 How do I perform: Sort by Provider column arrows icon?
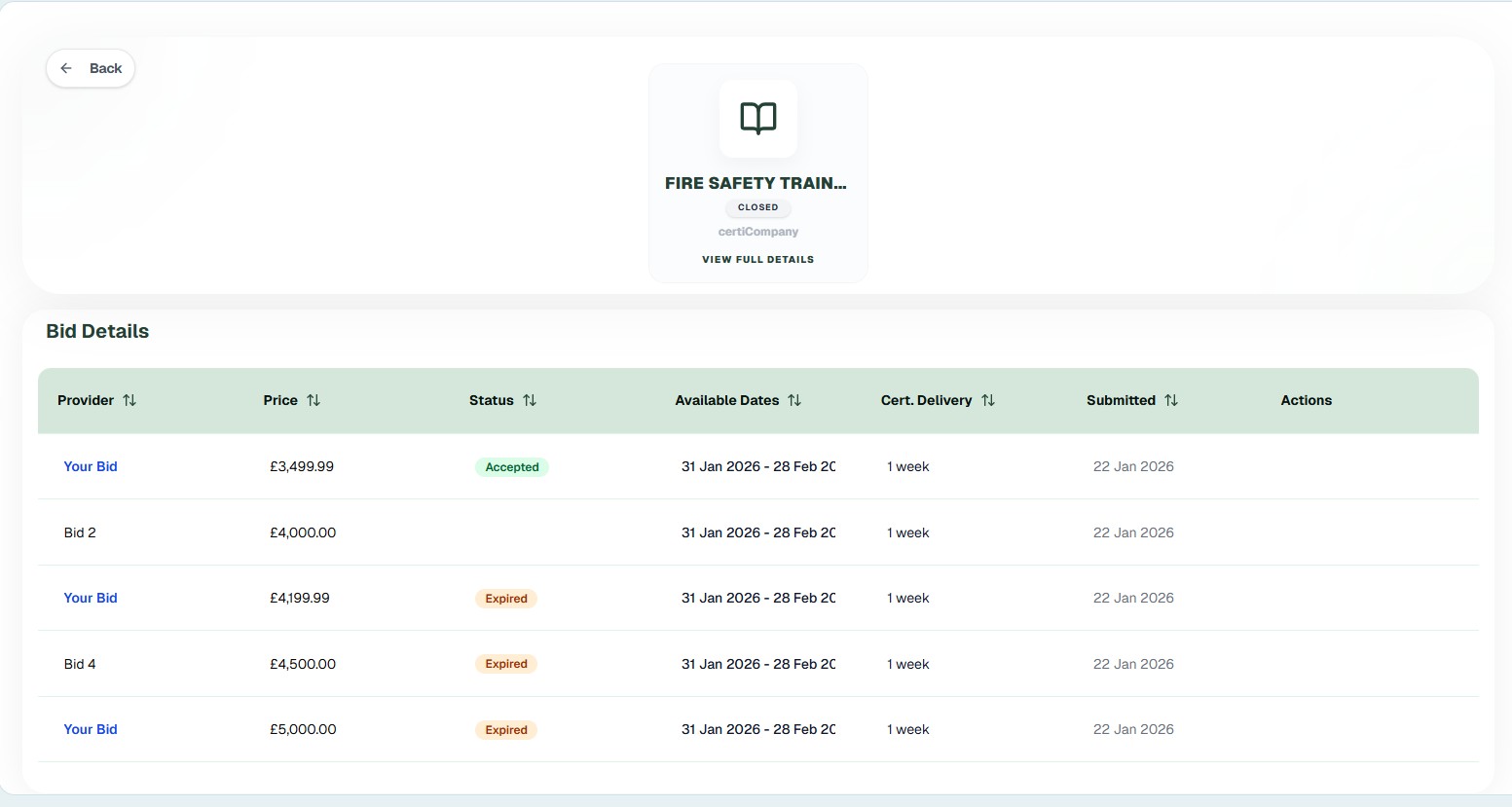(129, 400)
